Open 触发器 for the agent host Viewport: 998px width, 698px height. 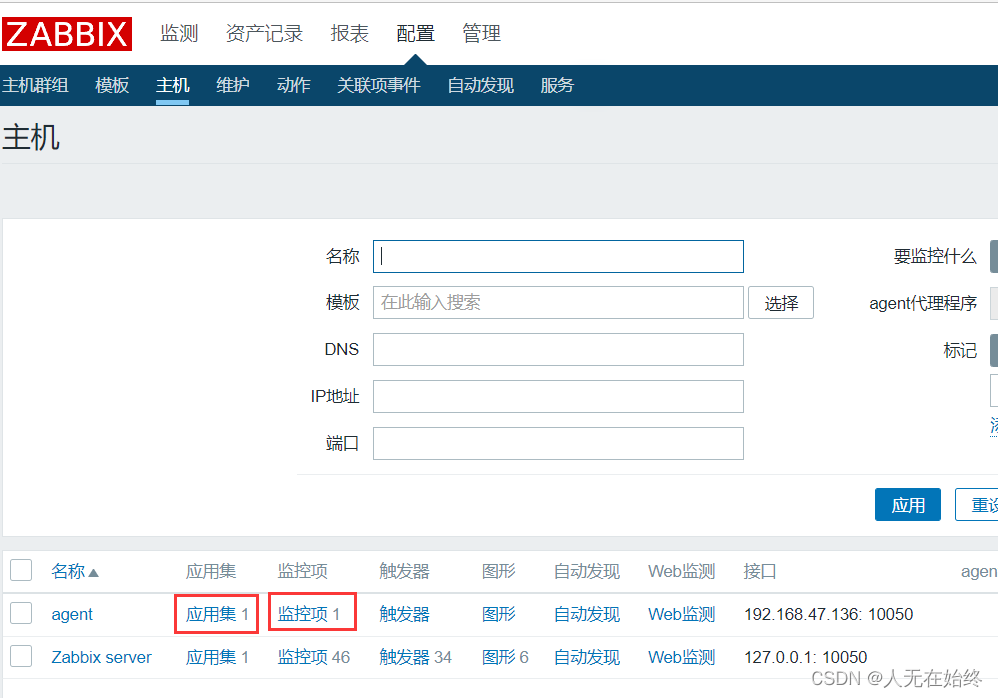click(404, 614)
